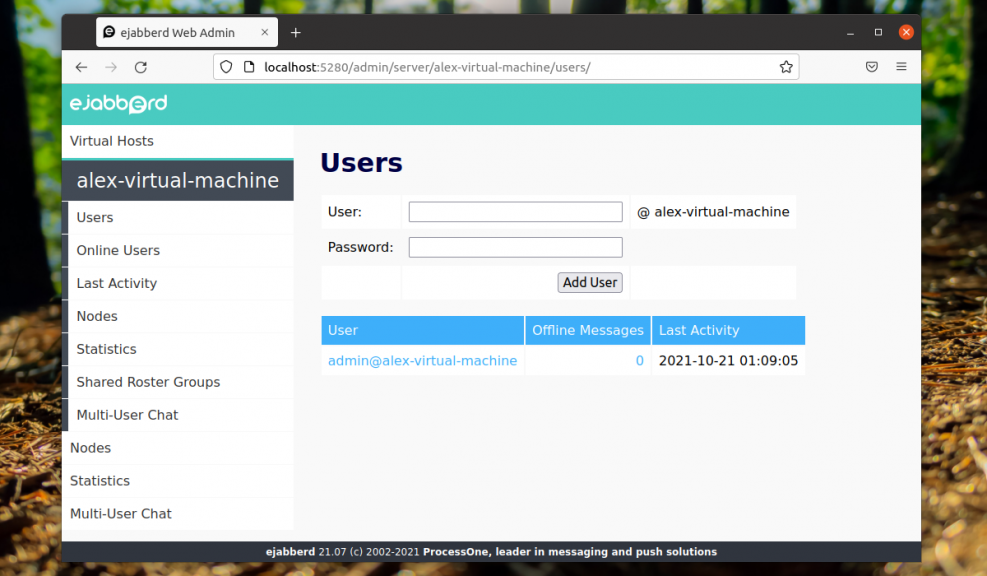Screen dimensions: 987x576
Task: Open Virtual Hosts in the sidebar
Action: pyautogui.click(x=111, y=141)
